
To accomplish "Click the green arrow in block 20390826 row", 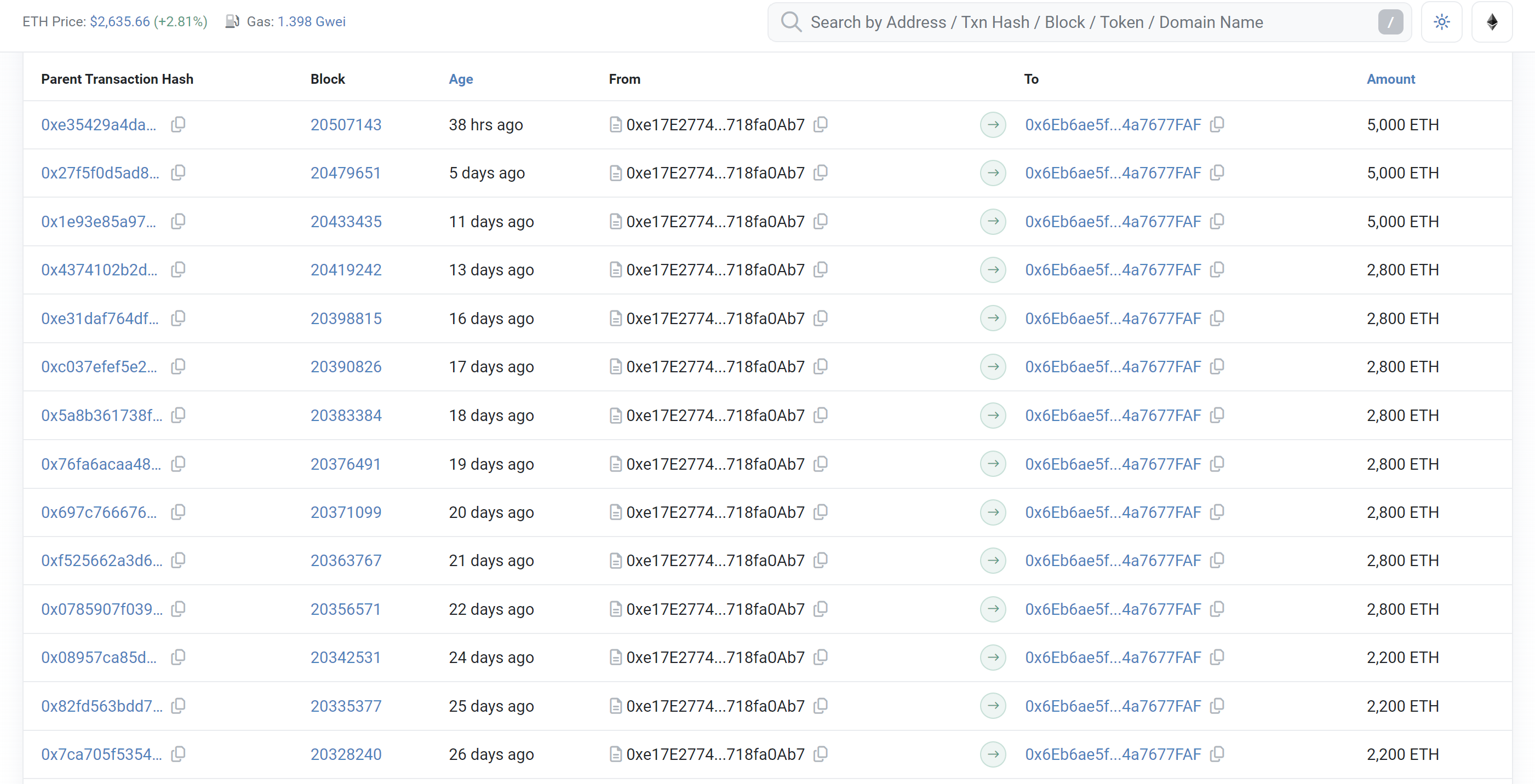I will (x=993, y=367).
